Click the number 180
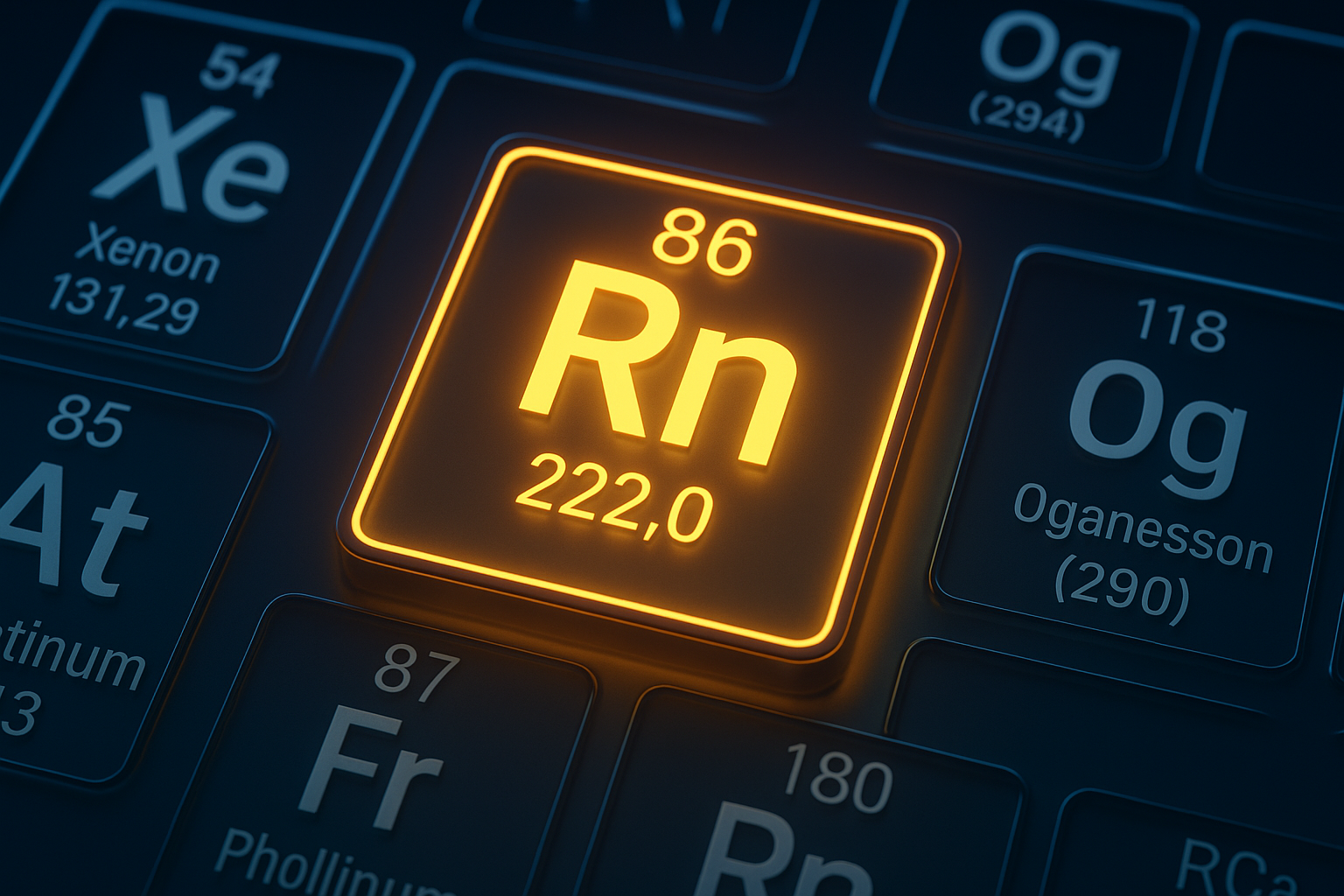1344x896 pixels. click(836, 779)
